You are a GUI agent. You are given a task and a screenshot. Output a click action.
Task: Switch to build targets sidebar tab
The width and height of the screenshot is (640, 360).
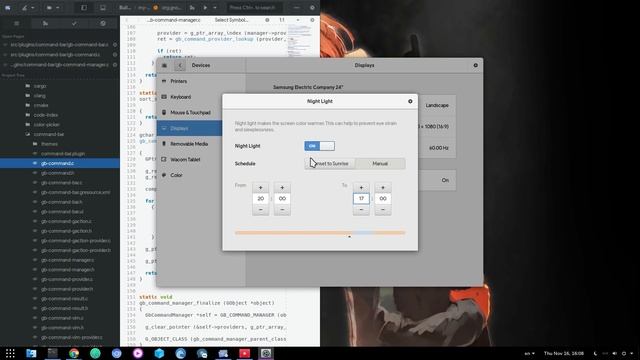[x=45, y=24]
